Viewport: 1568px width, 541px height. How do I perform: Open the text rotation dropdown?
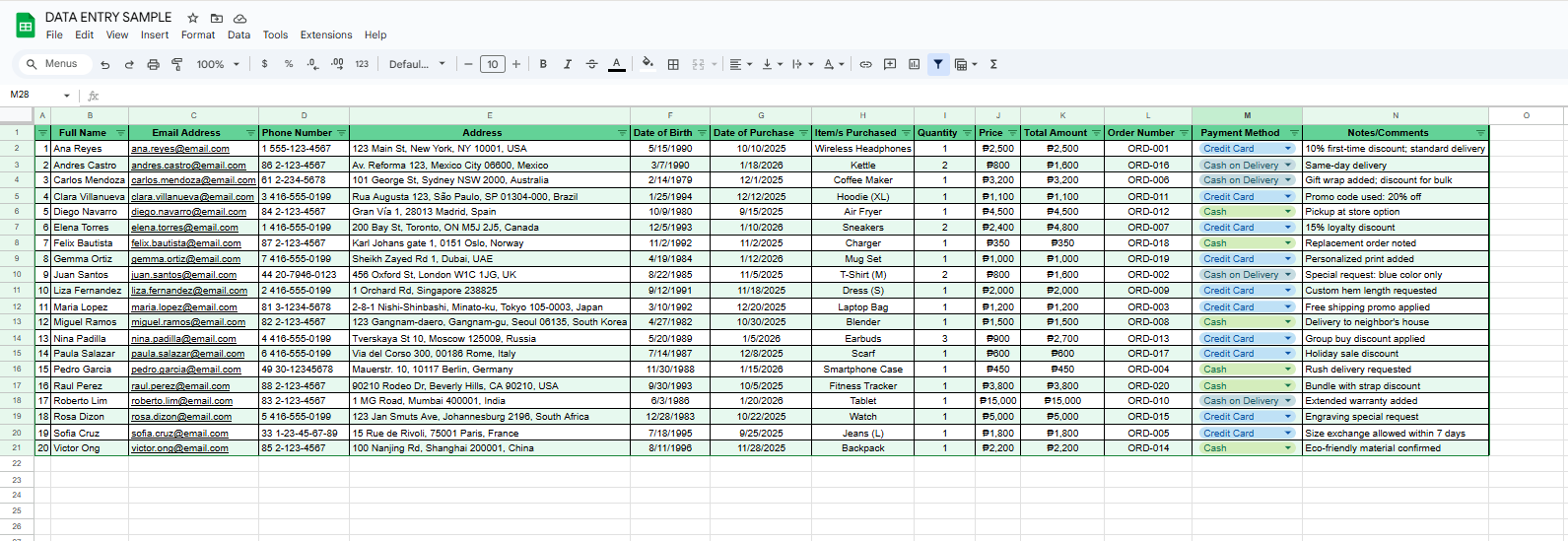pos(834,64)
